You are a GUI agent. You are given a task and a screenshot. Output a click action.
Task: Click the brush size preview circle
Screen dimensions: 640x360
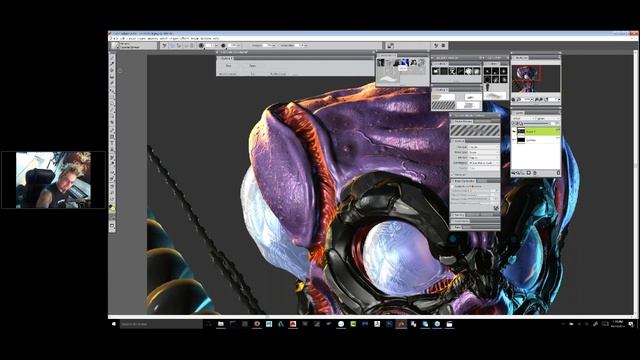tap(201, 45)
